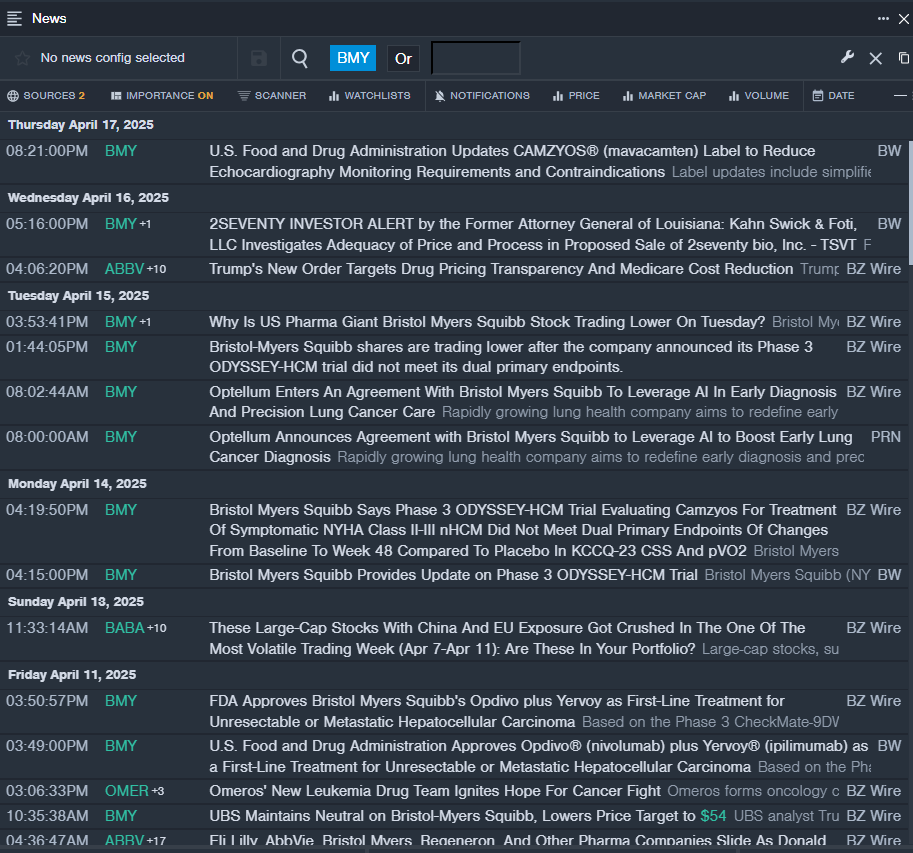
Task: Open the FDA Approves Opdivo plus Yervoy headline
Action: click(496, 701)
